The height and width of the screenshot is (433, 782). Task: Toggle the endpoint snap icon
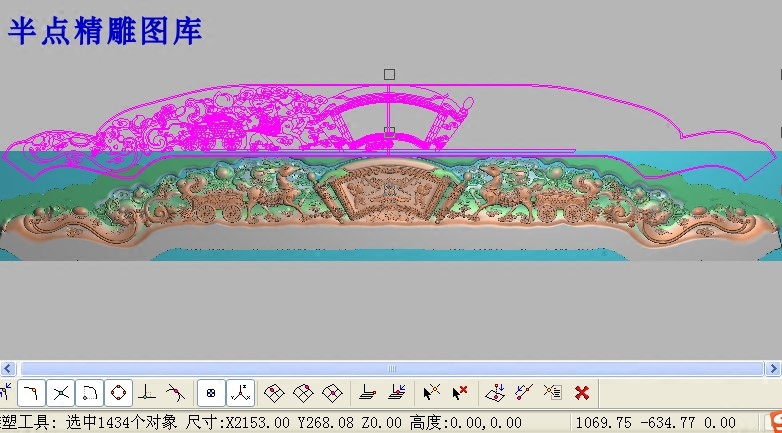pos(31,393)
